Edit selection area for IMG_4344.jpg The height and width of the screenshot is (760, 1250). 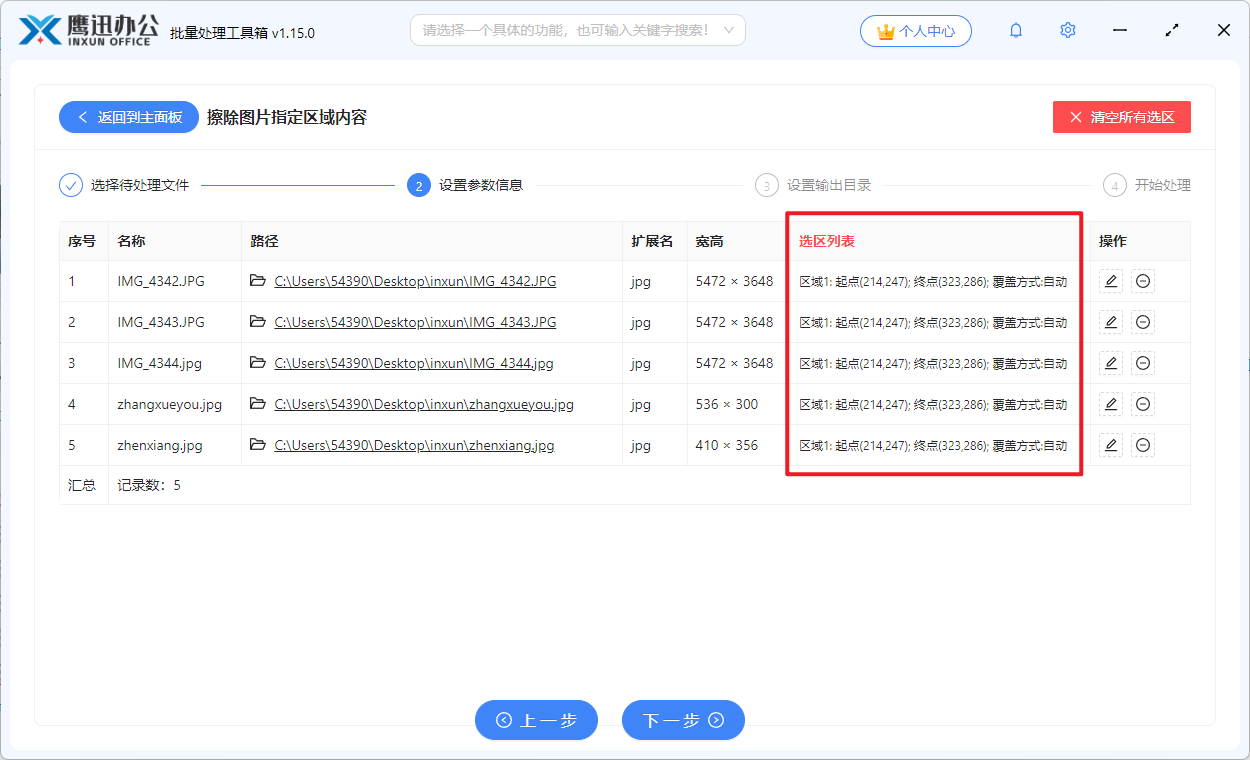(1110, 363)
